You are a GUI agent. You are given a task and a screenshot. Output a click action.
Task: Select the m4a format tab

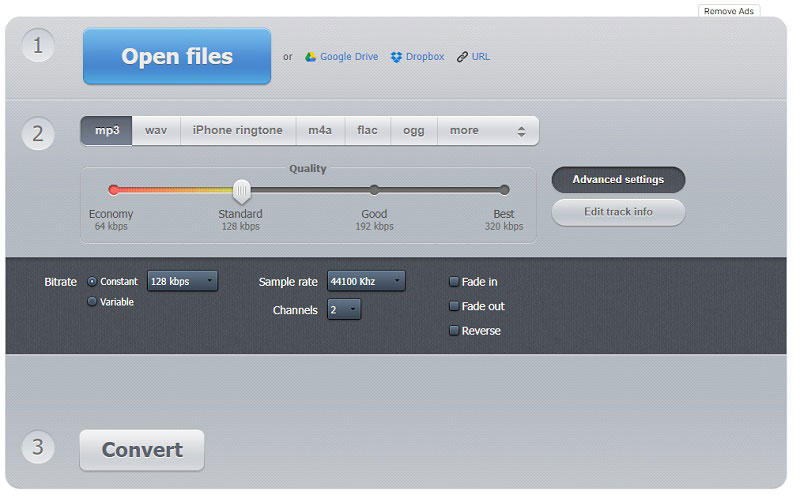coord(320,131)
